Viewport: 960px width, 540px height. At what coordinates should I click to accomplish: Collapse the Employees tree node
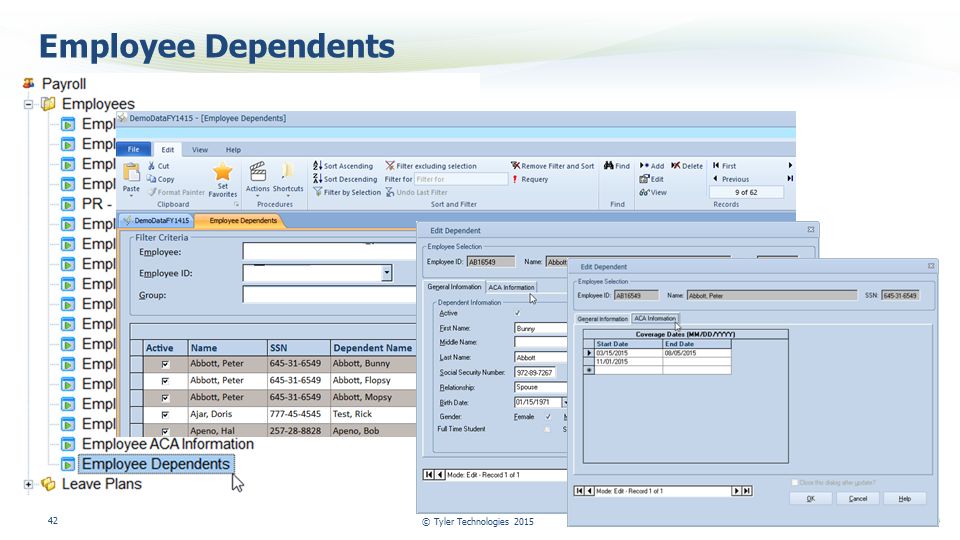click(28, 104)
